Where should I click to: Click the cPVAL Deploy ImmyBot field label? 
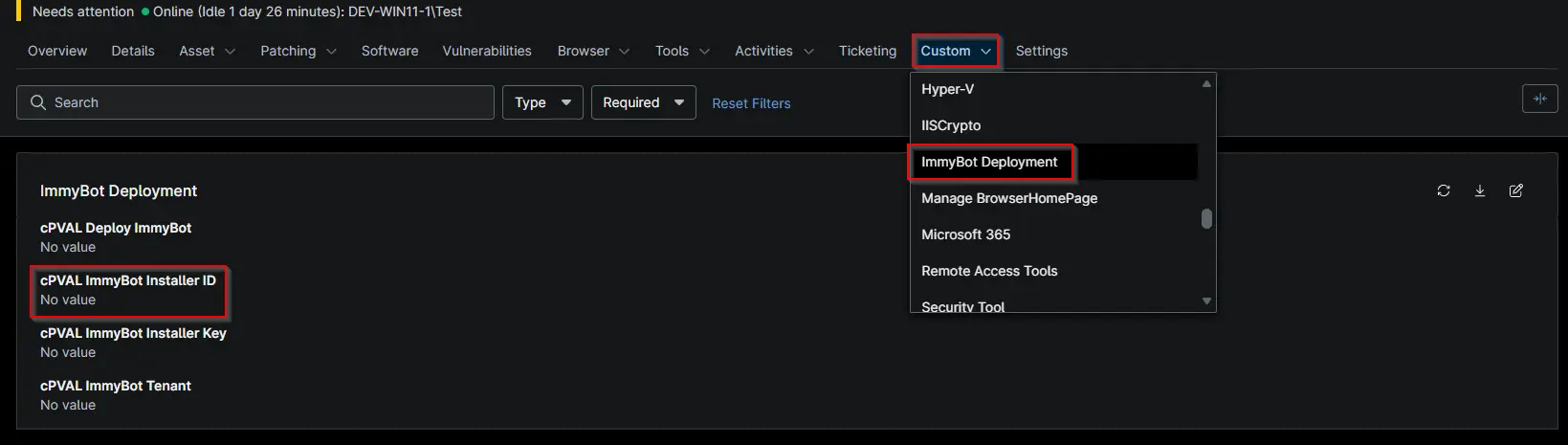116,228
